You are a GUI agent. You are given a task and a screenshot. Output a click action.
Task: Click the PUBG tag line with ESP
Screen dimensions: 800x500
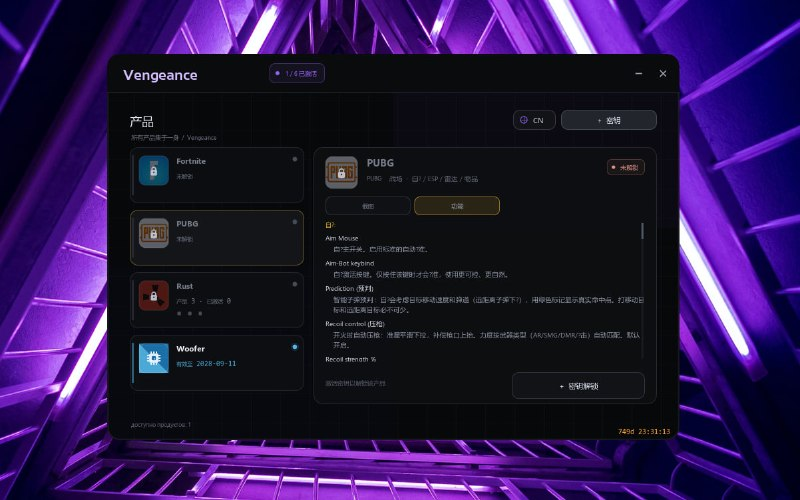(422, 179)
